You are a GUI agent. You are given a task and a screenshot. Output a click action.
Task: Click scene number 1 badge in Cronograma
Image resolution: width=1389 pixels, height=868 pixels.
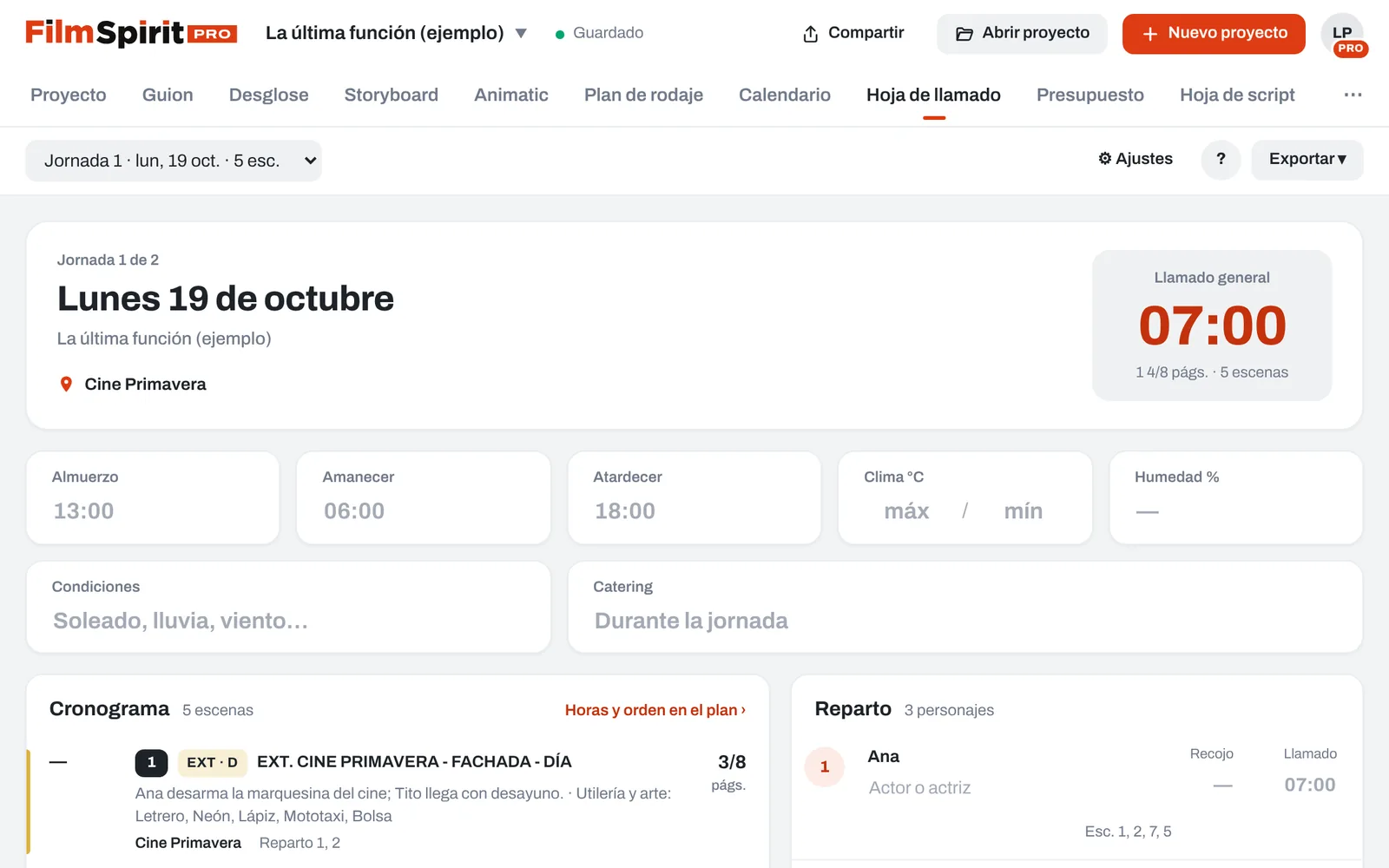click(151, 762)
